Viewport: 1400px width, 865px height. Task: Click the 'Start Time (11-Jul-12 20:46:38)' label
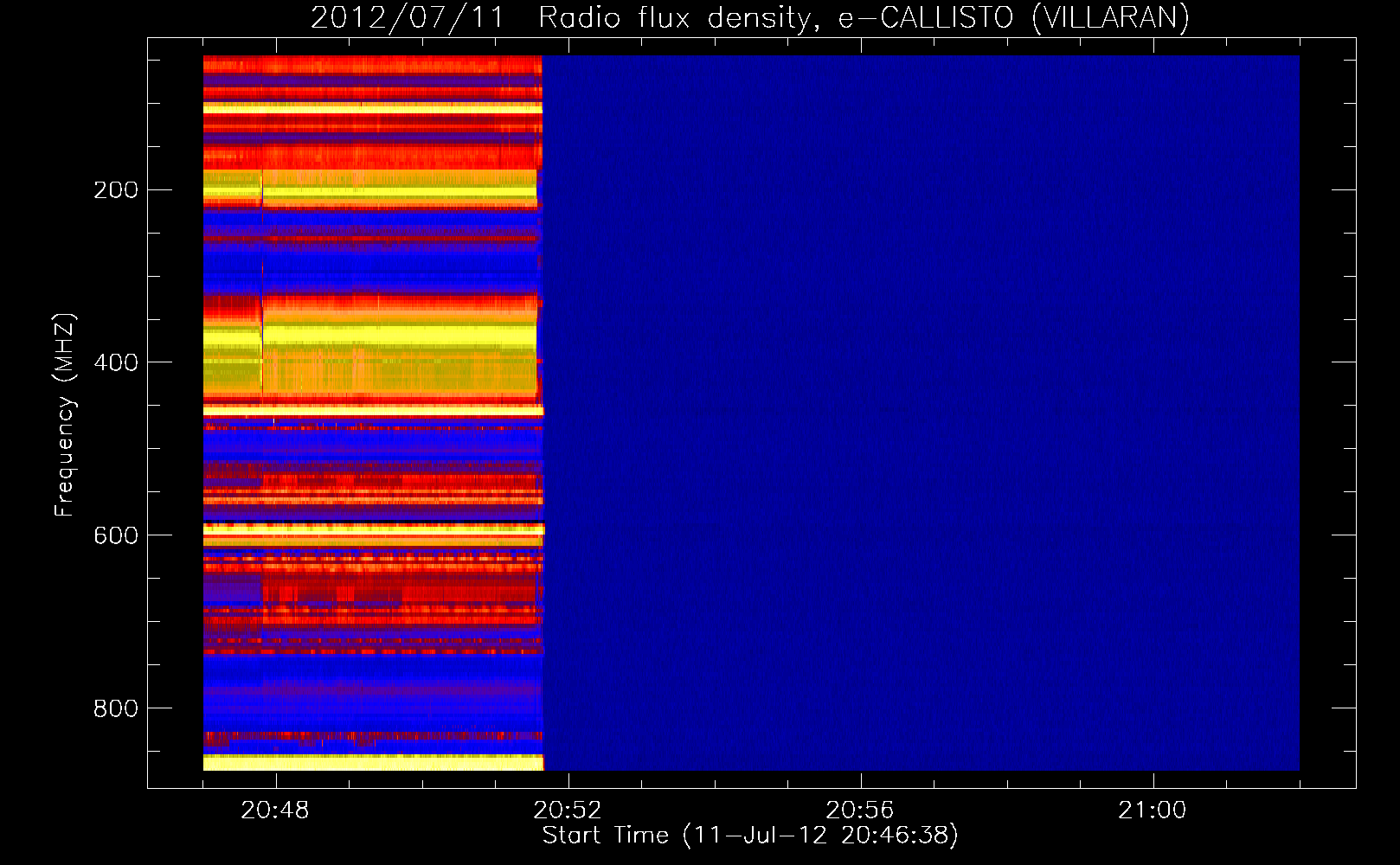click(x=750, y=836)
